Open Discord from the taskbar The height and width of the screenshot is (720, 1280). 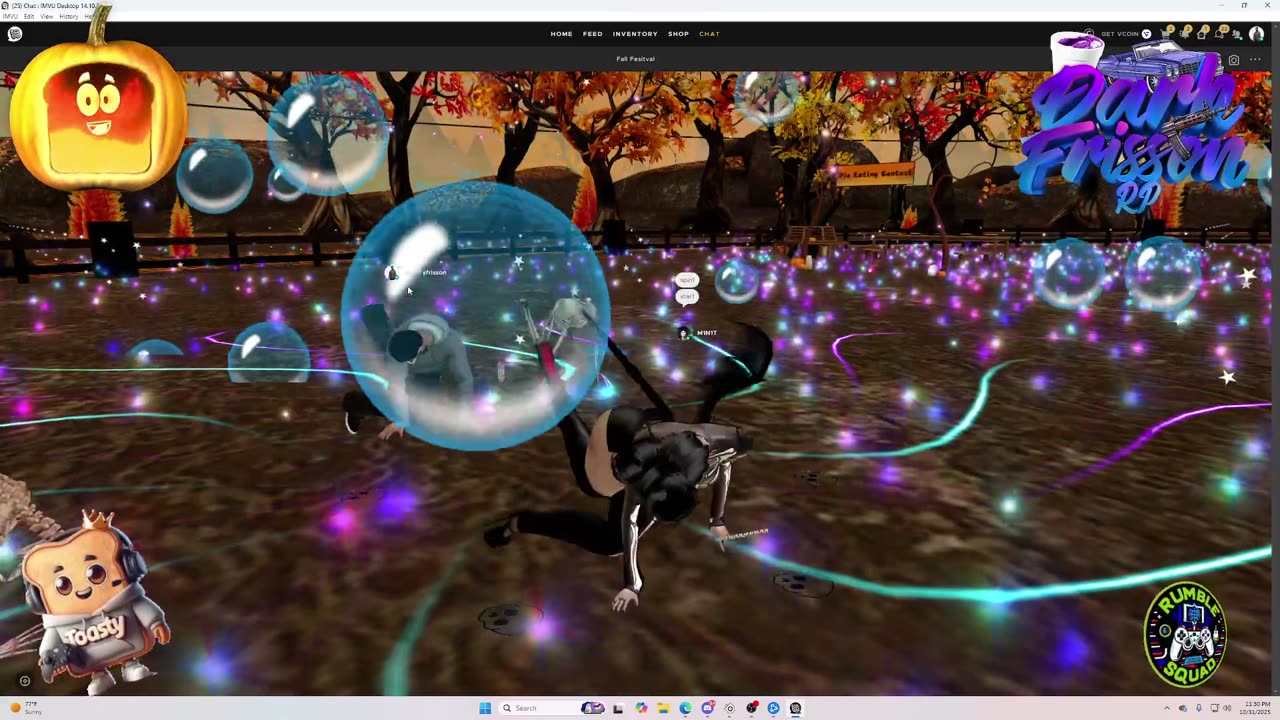click(707, 708)
